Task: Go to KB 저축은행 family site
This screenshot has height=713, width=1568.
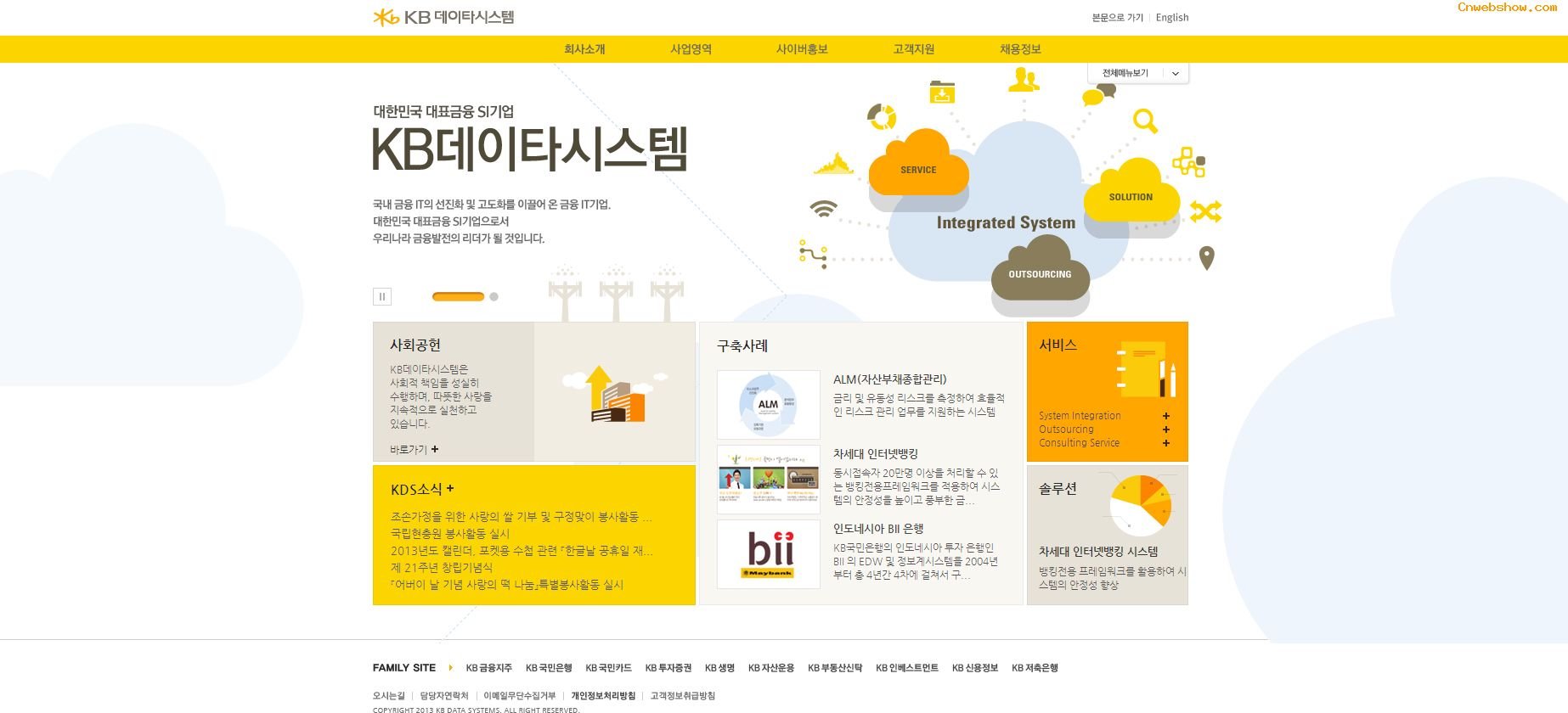Action: (1035, 668)
